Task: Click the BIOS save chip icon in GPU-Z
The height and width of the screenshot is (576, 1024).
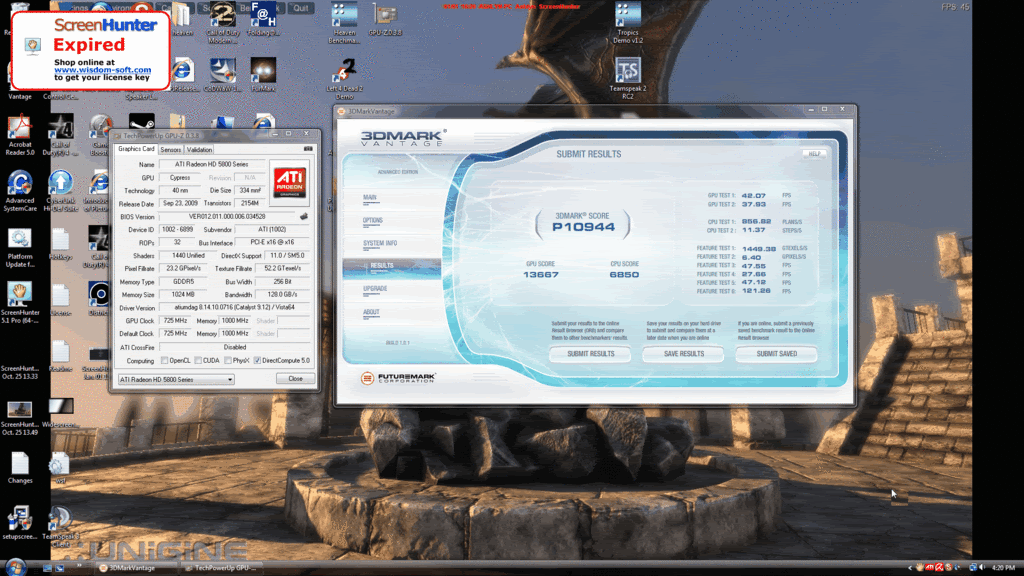Action: pyautogui.click(x=304, y=216)
